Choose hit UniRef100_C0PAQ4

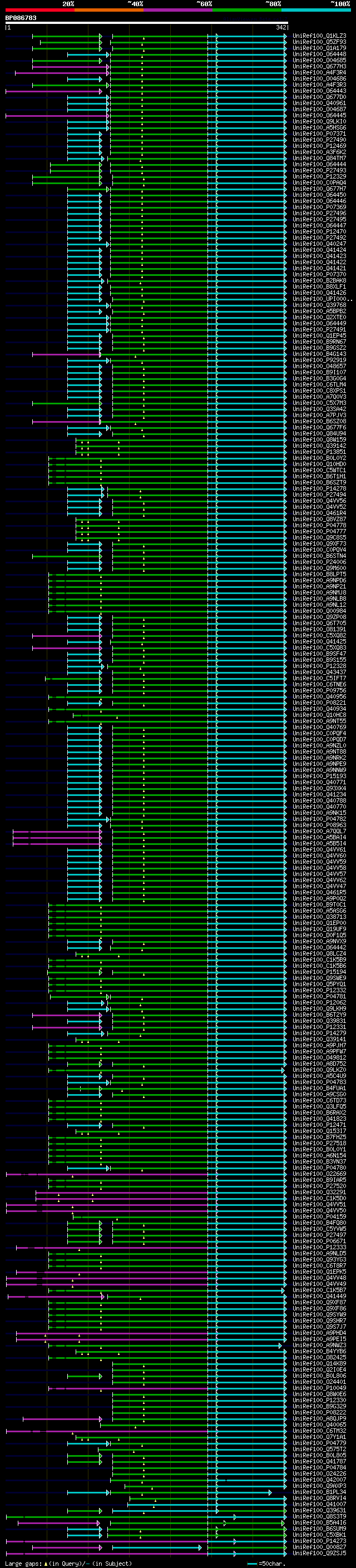coord(319,183)
